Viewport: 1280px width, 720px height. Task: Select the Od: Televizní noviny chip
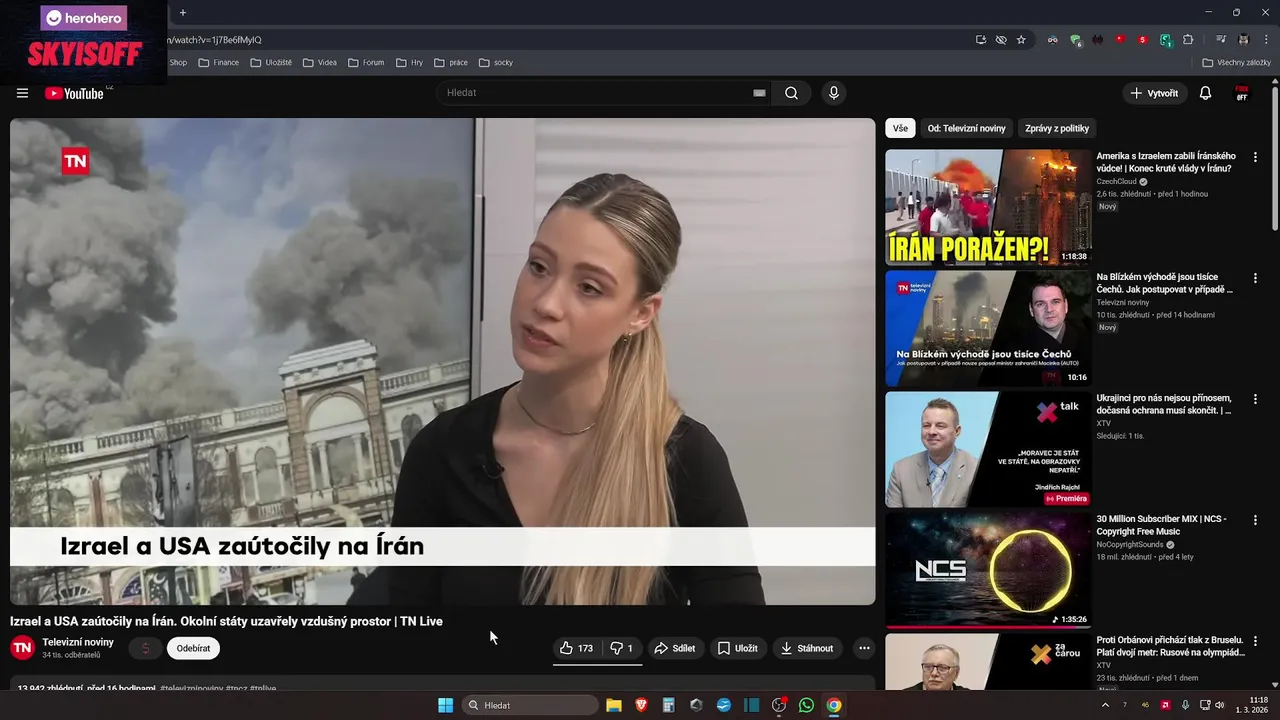click(966, 128)
